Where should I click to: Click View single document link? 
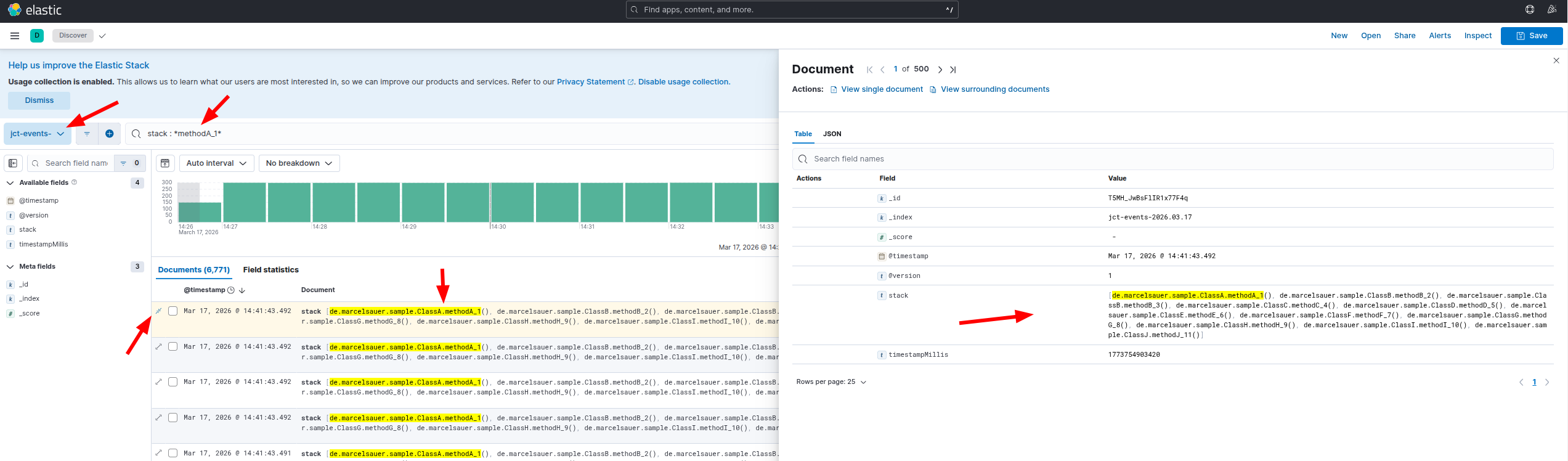click(x=877, y=89)
